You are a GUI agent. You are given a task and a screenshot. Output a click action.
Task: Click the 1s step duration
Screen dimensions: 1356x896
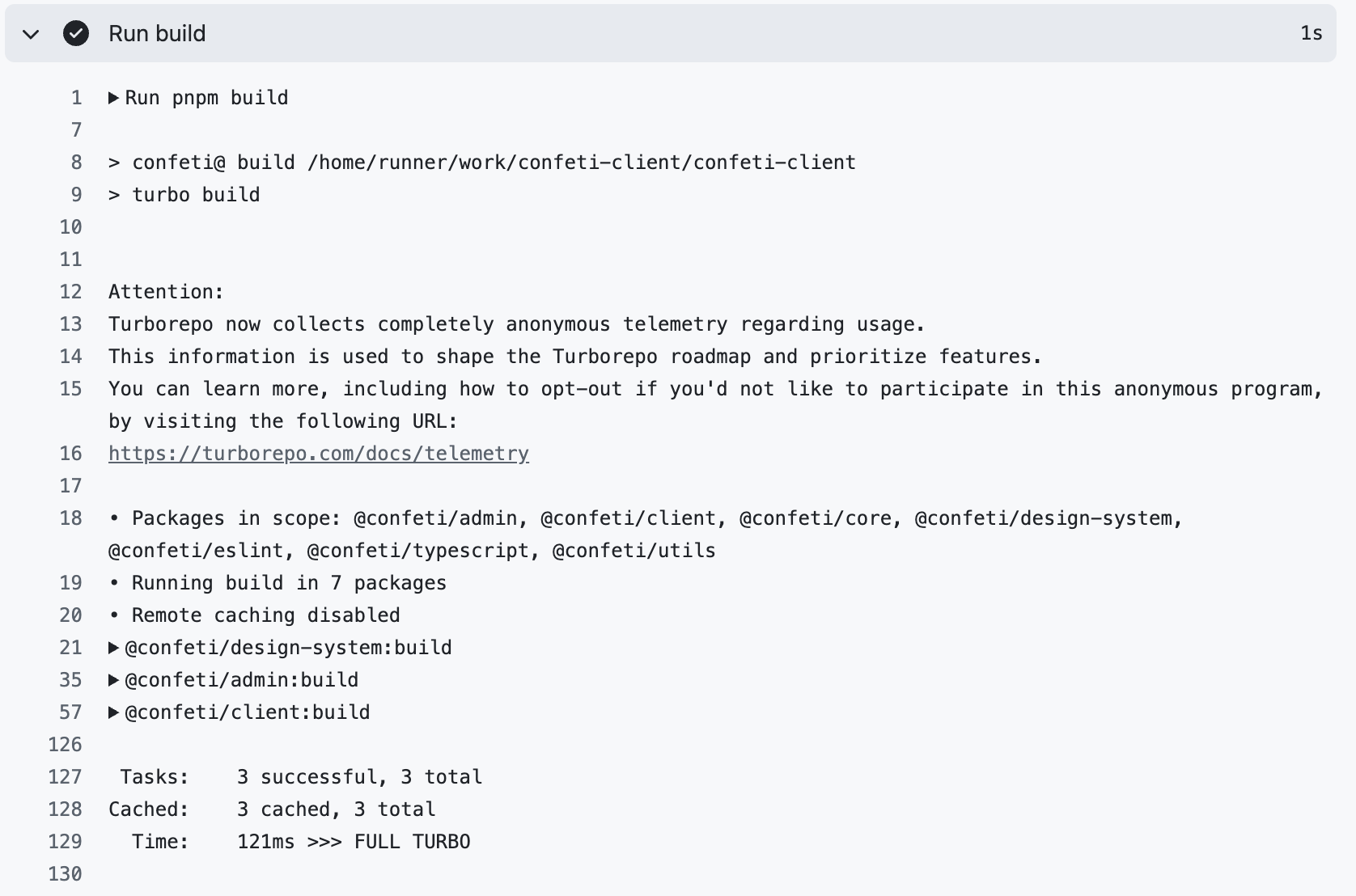tap(1311, 33)
